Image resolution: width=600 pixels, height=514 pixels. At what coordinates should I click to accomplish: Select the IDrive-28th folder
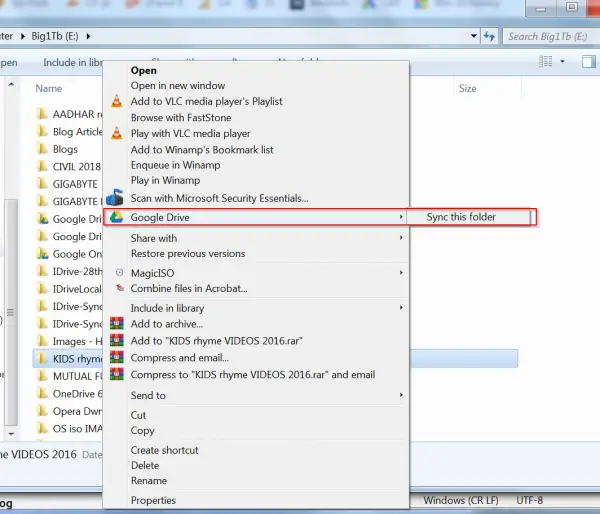pyautogui.click(x=77, y=271)
